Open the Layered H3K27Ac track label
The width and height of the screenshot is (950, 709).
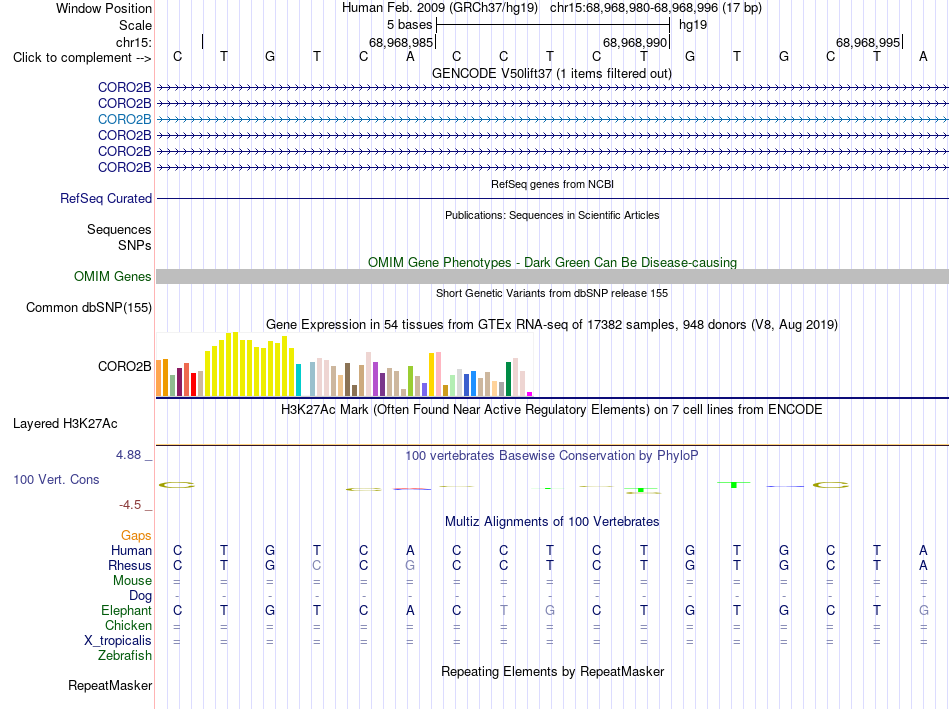pyautogui.click(x=65, y=424)
